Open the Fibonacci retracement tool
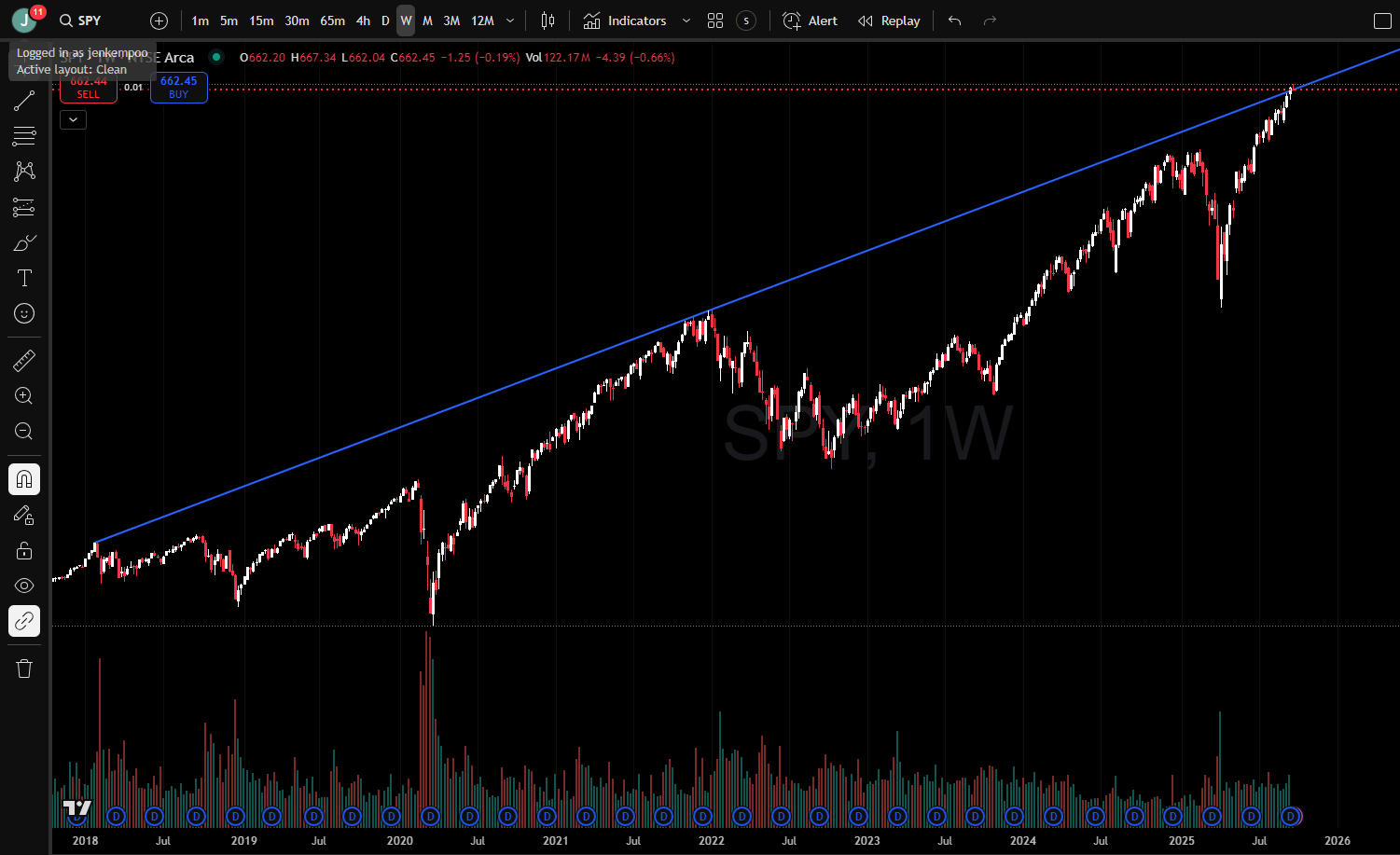The width and height of the screenshot is (1400, 855). (24, 136)
